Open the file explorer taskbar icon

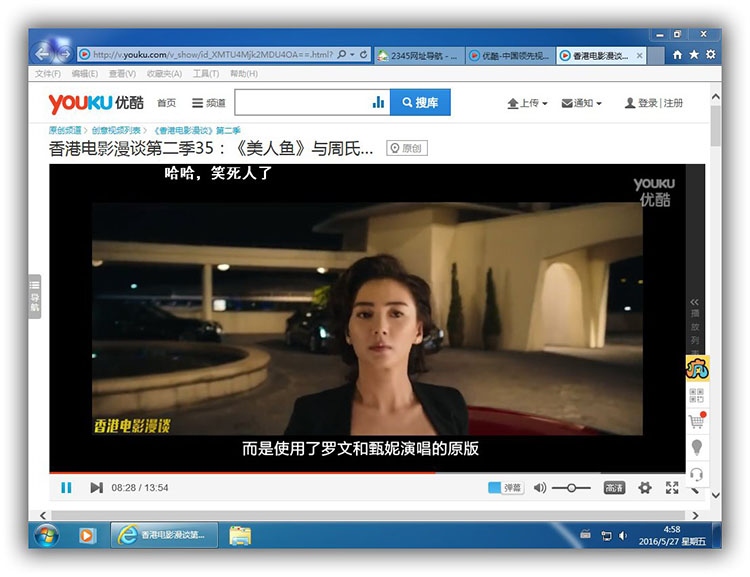click(240, 535)
